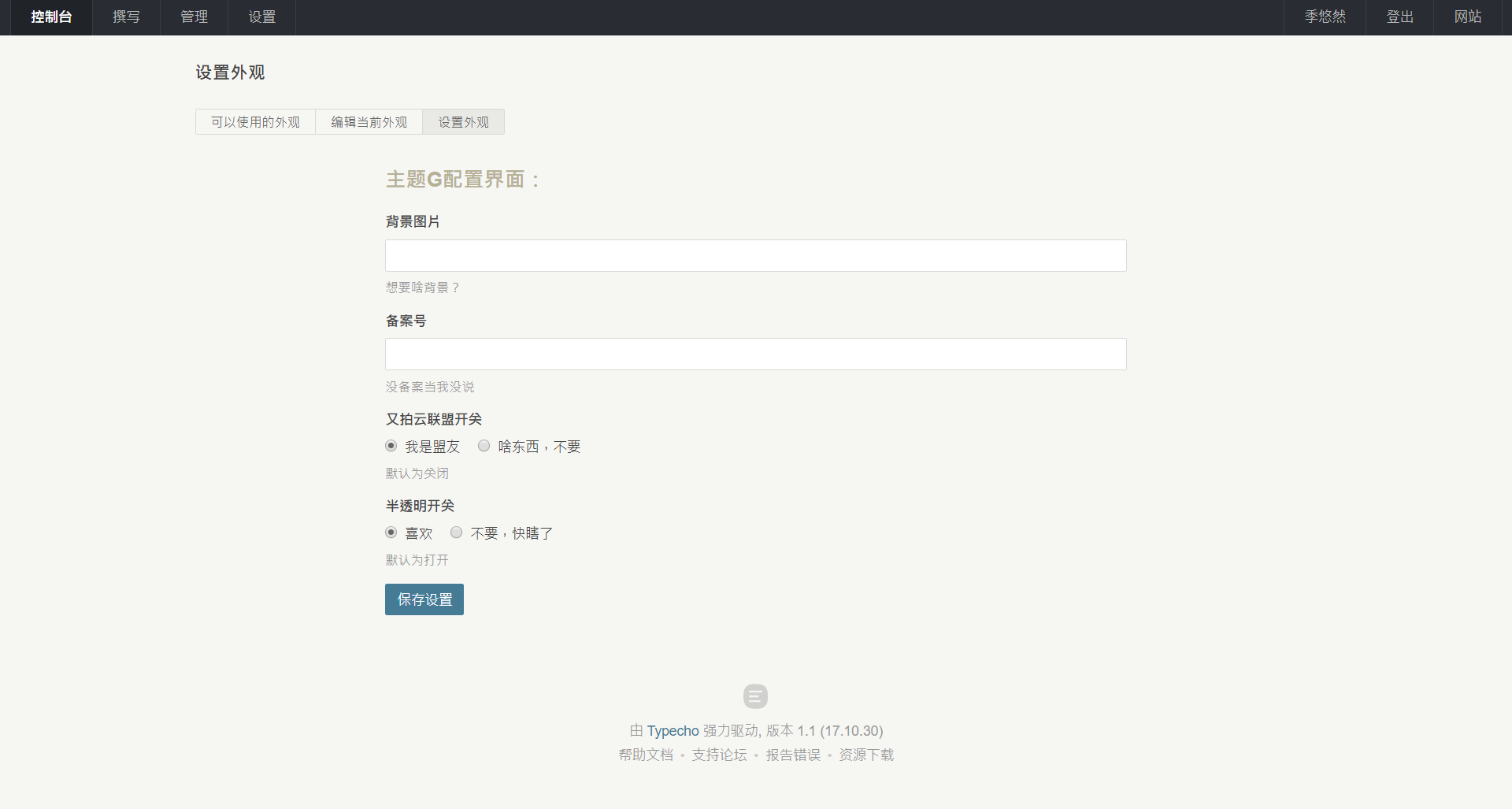
Task: Choose the 喜欢 transparency radio button
Action: click(391, 533)
